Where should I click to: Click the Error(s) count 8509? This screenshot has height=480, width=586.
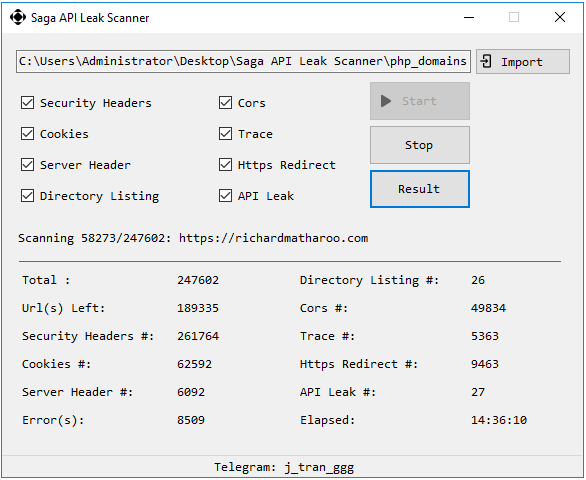191,420
